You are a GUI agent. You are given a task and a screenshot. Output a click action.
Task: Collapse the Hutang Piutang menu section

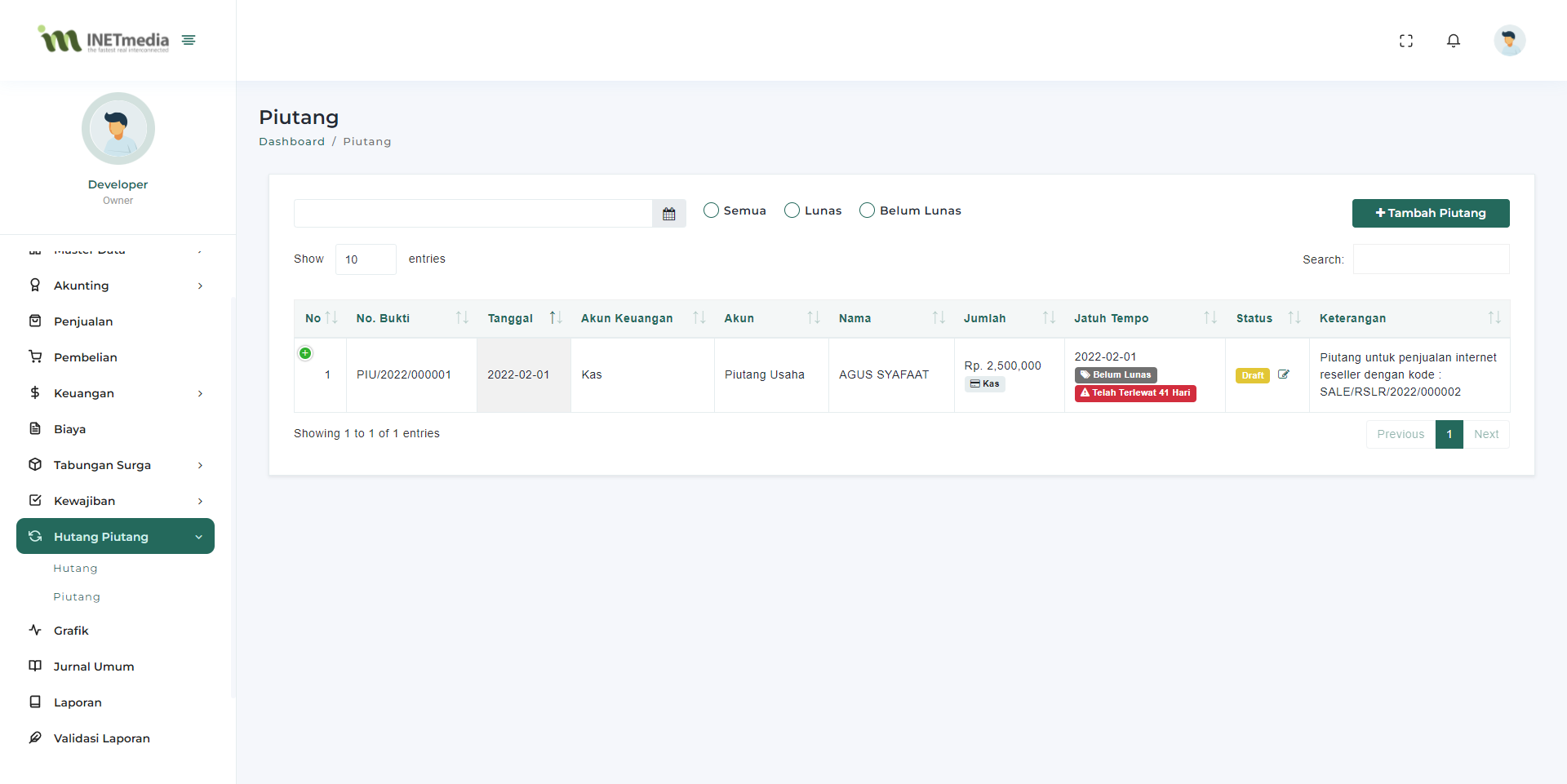[x=115, y=537]
